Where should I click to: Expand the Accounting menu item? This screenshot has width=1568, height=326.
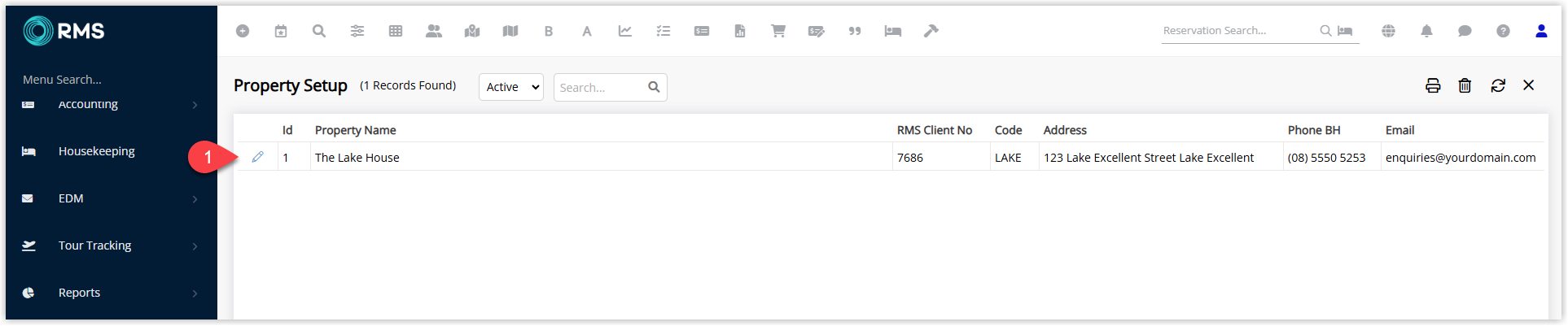pos(111,104)
